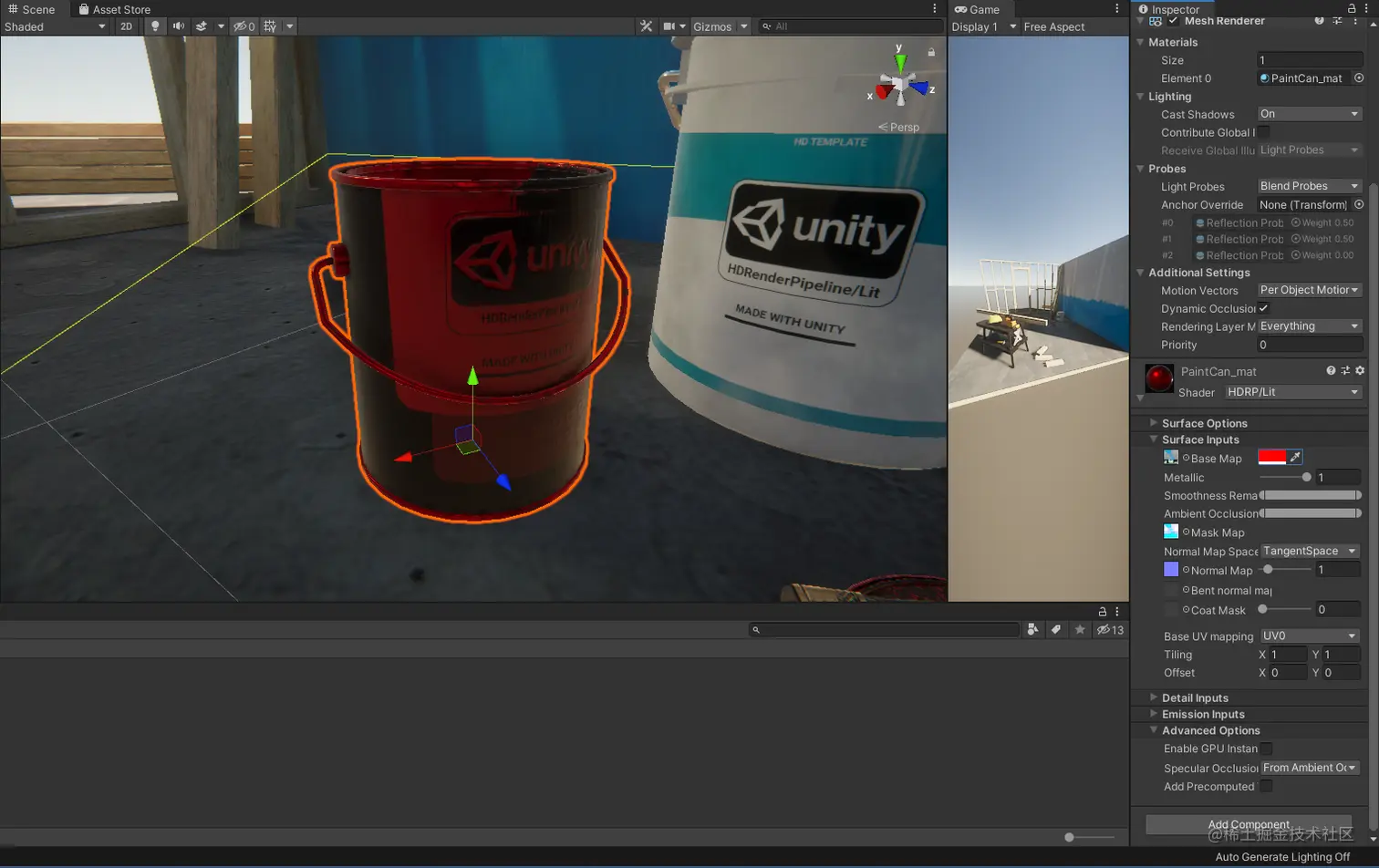Open the Light Probes Blend Probes dropdown
The image size is (1379, 868).
[1309, 186]
